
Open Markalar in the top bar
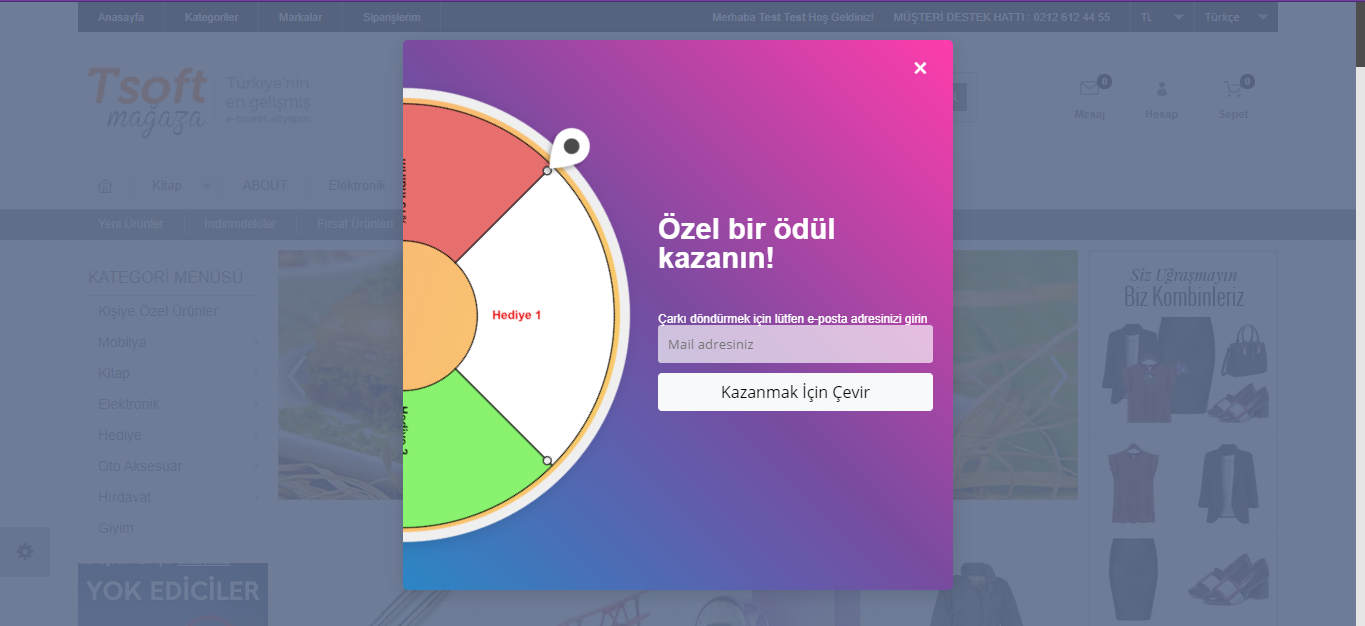(x=300, y=17)
